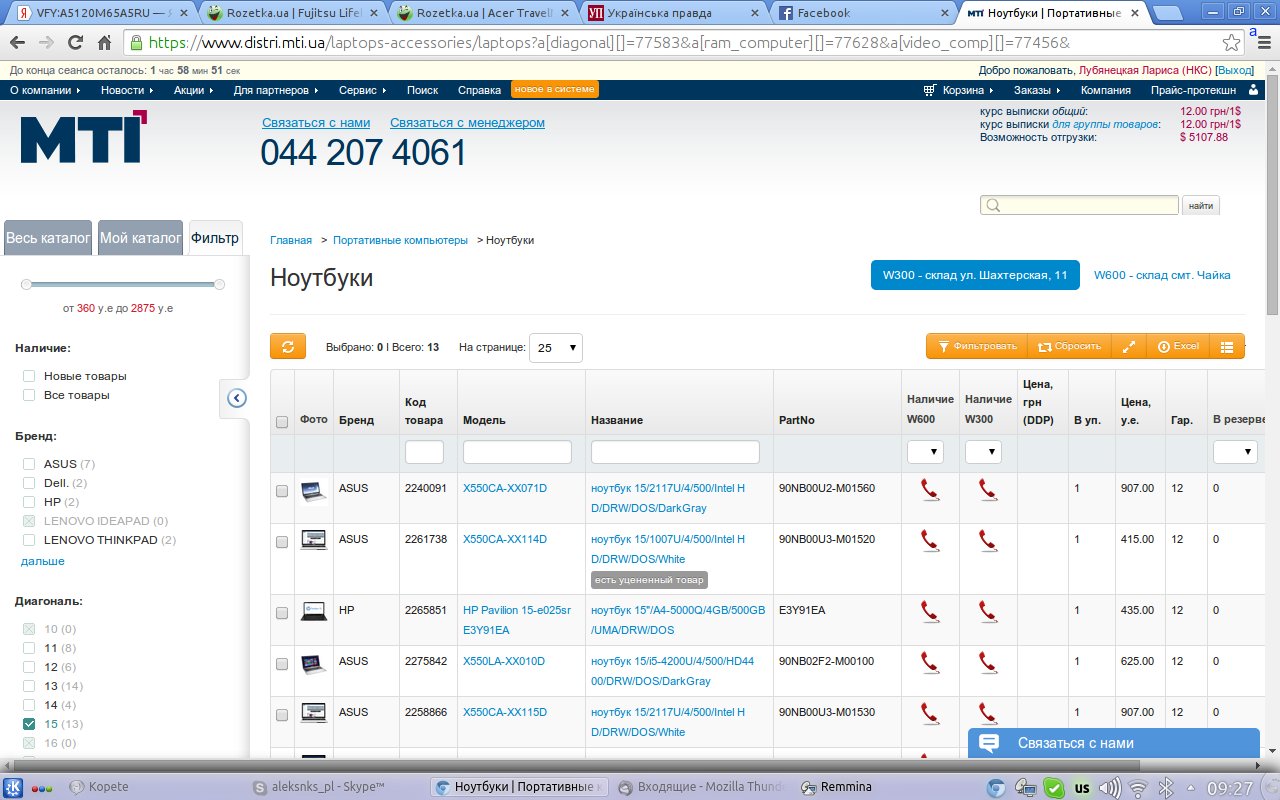Select the row checkbox for code 2261738
Screen dimensions: 1280x800
click(282, 541)
